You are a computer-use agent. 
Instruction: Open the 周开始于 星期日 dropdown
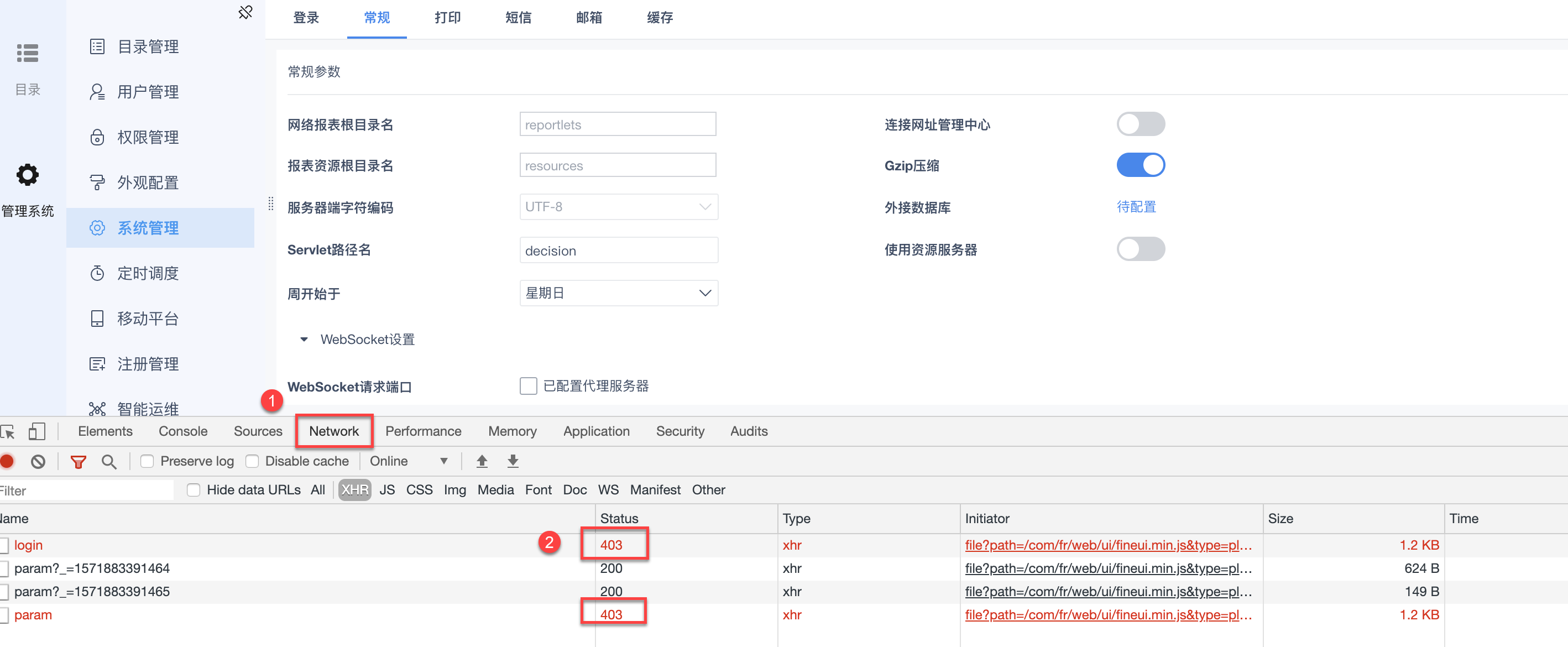click(x=619, y=294)
